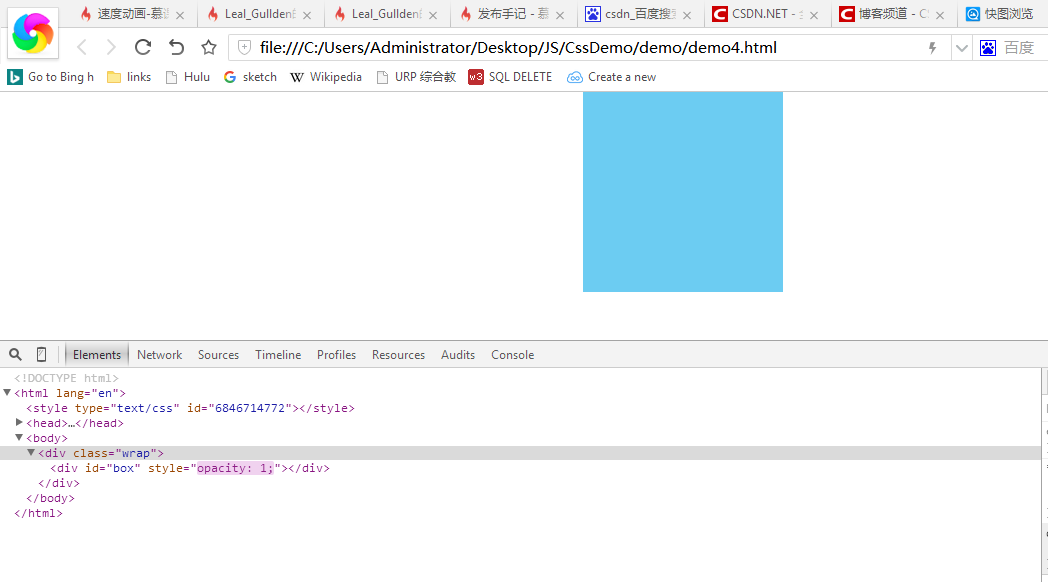Switch to the 博客频道 tab
Image resolution: width=1048 pixels, height=582 pixels.
point(893,14)
